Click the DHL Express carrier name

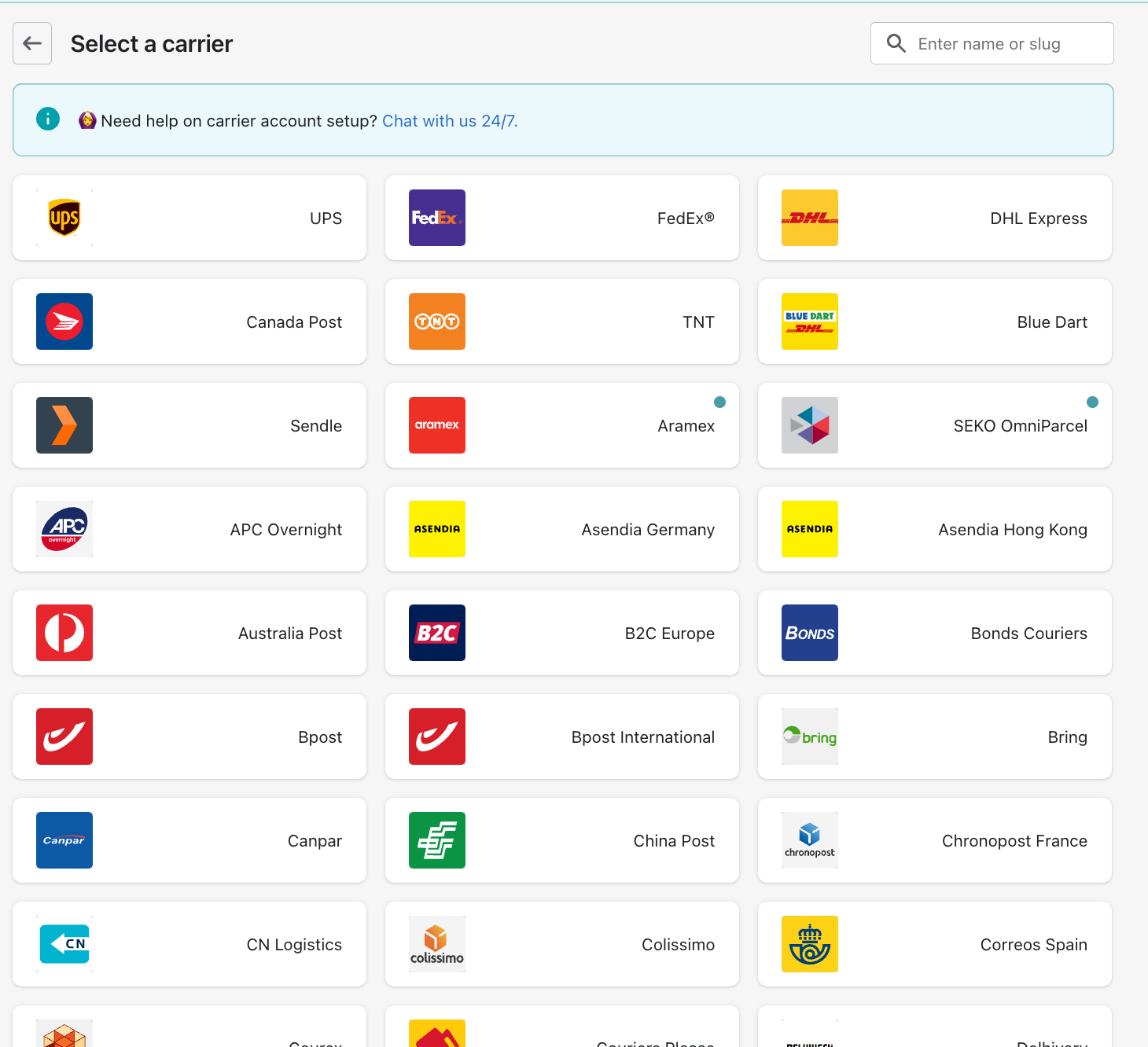(1039, 219)
